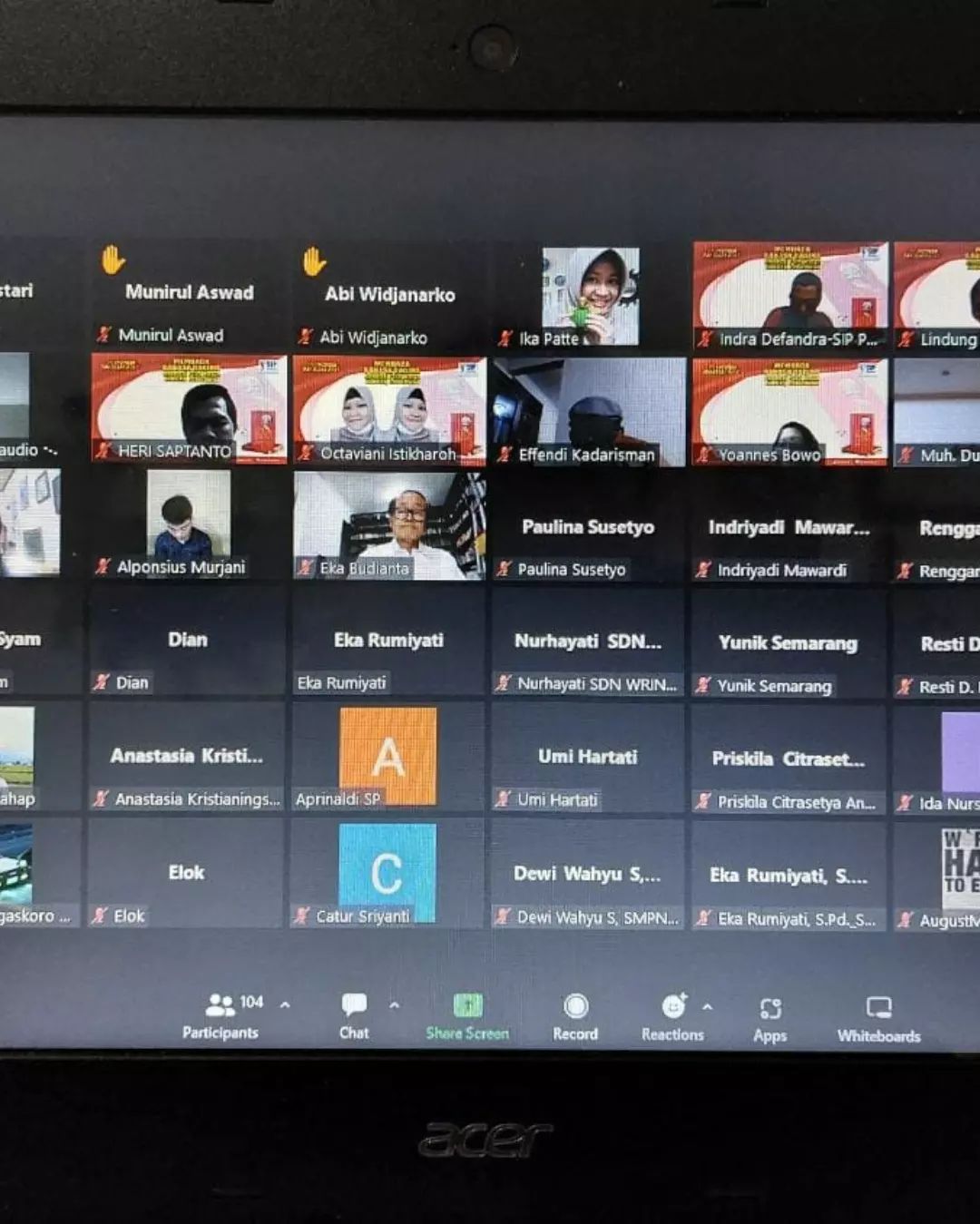Click the green Share Screen icon
Screen dimensions: 980x1224
[x=467, y=1005]
